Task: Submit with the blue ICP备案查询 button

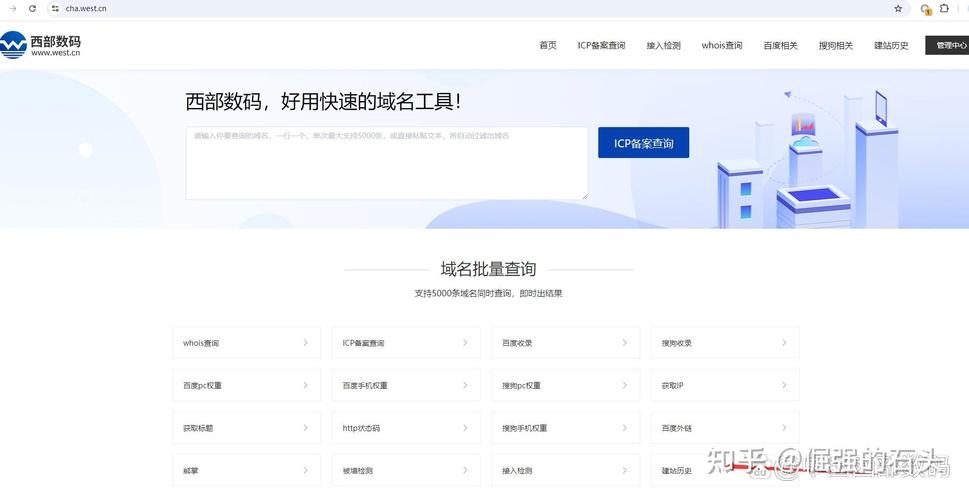Action: tap(643, 143)
